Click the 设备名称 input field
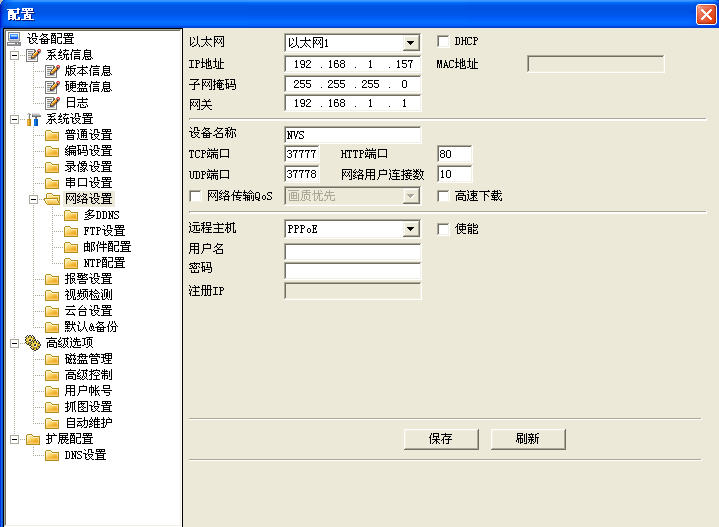719x527 pixels. [353, 135]
